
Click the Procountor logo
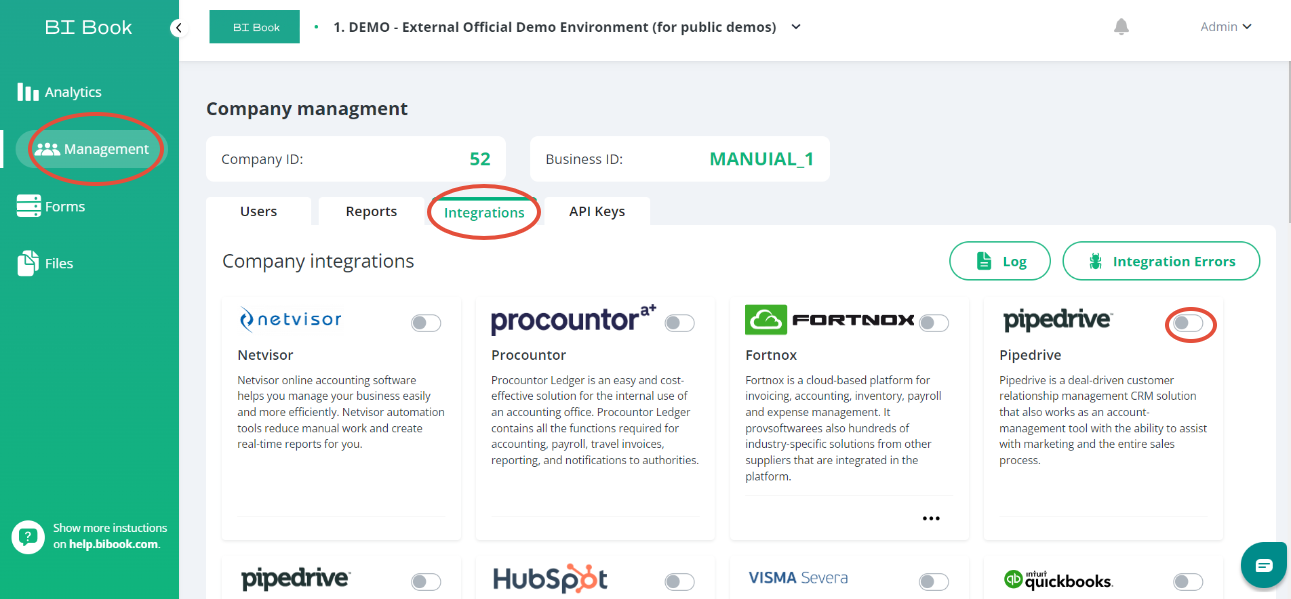(x=573, y=320)
